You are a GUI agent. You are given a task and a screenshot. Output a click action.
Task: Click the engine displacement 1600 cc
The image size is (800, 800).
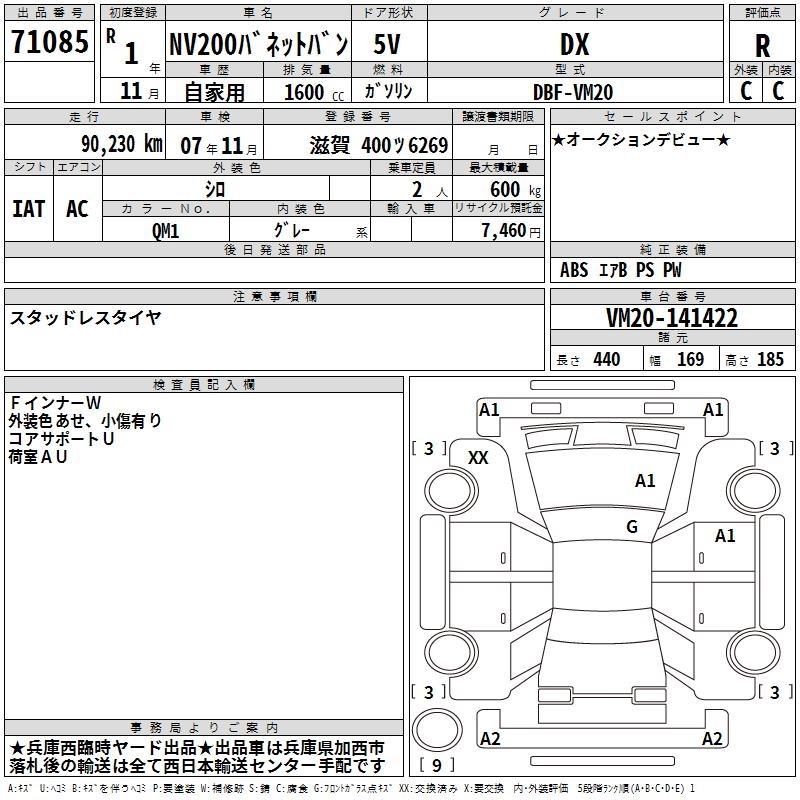pyautogui.click(x=314, y=92)
